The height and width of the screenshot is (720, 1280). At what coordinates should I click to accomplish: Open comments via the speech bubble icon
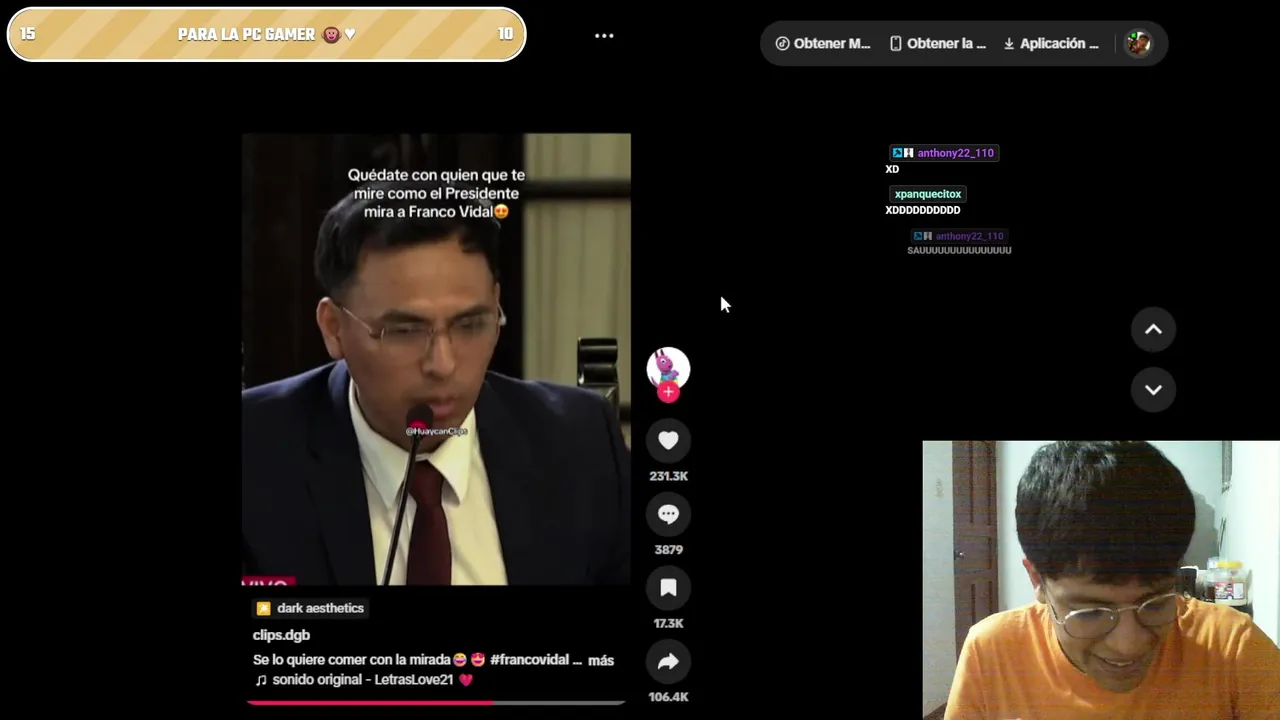click(668, 514)
